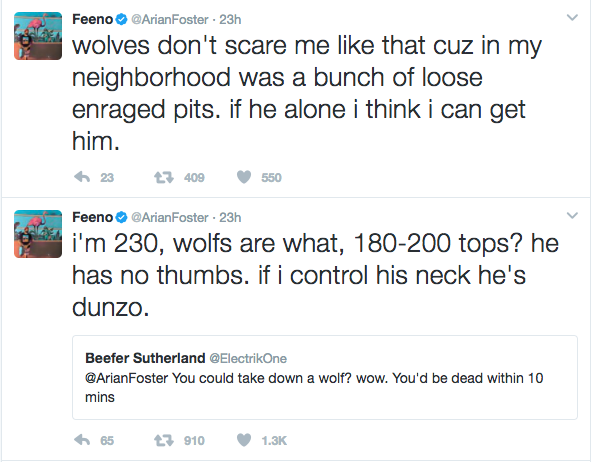Open Beefer Sutherland's quoted tweet
The width and height of the screenshot is (591, 462).
325,377
